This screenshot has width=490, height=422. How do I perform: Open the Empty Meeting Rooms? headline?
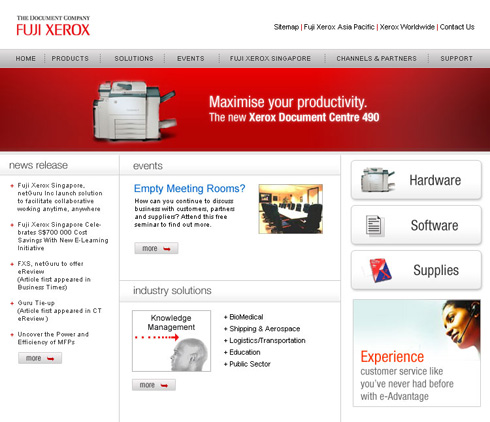(x=189, y=189)
